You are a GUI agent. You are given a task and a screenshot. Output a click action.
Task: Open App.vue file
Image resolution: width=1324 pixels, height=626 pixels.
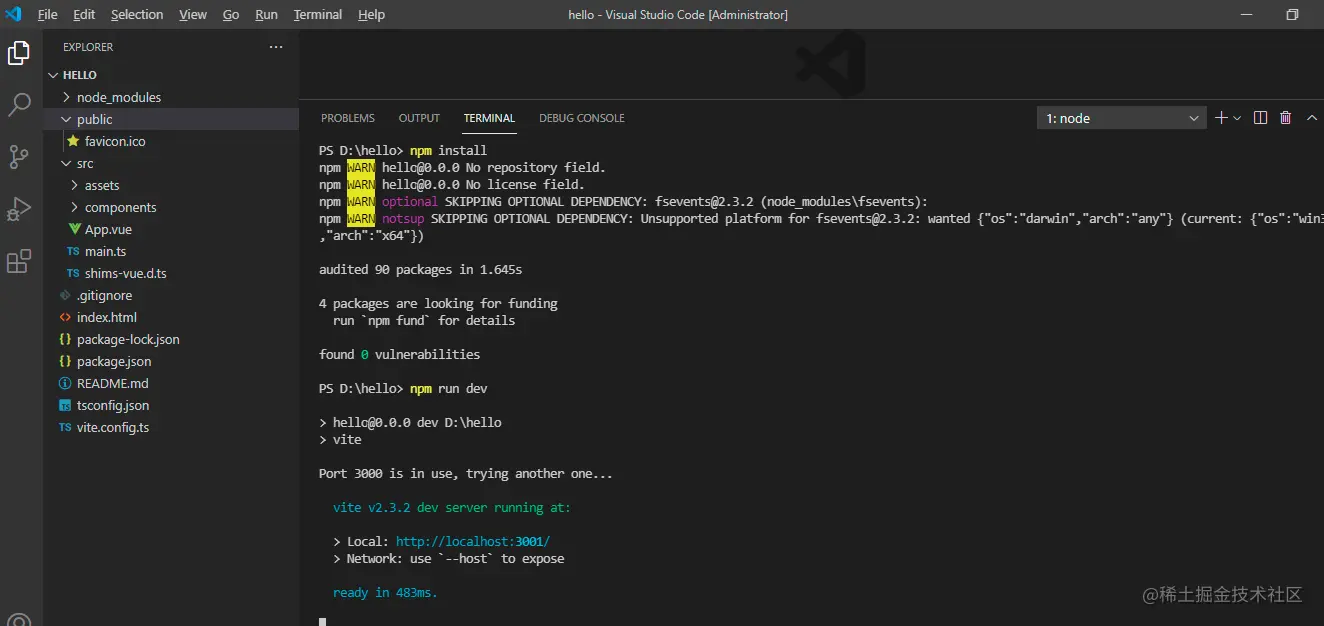172,229
